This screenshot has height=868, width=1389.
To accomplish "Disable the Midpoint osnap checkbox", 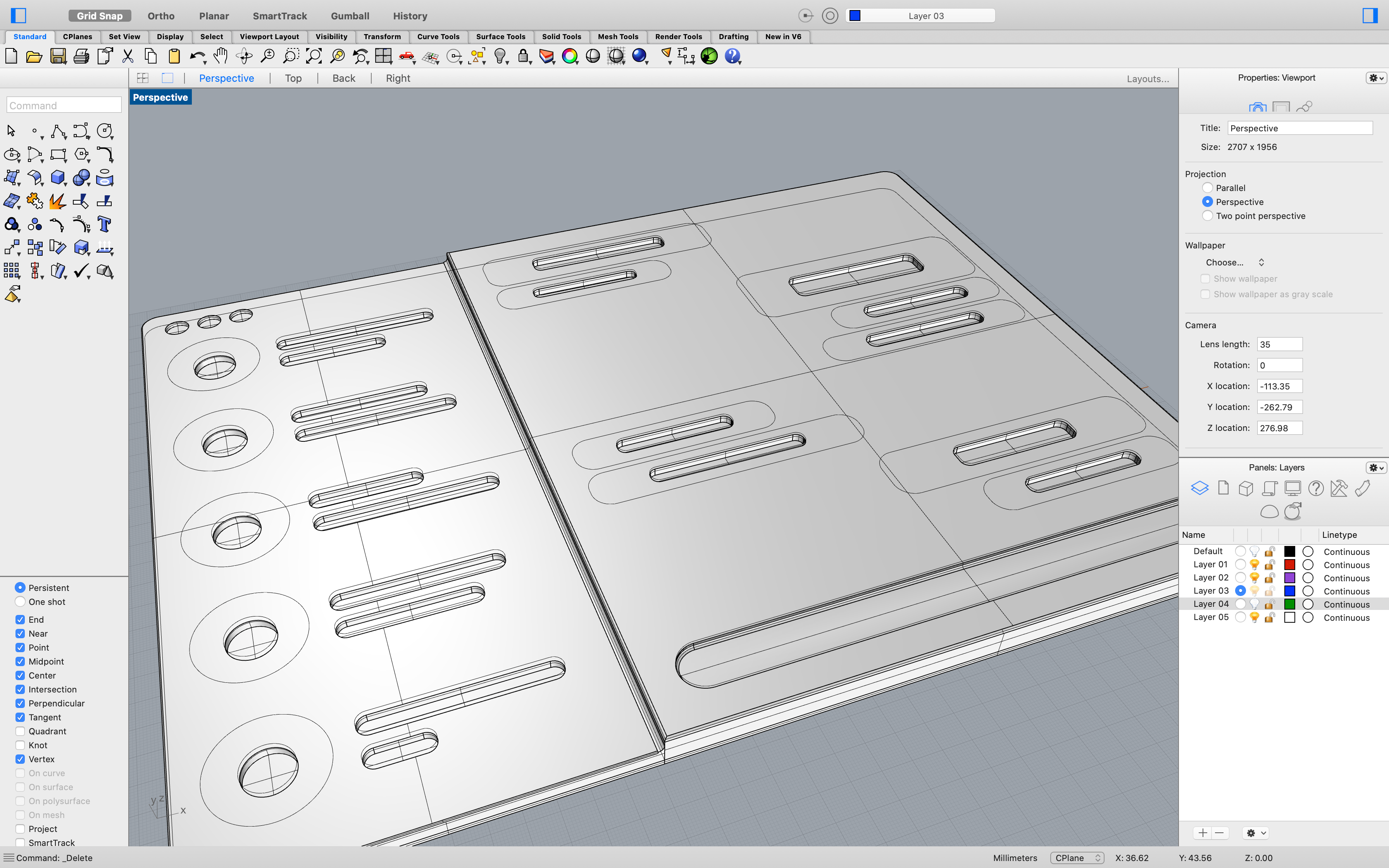I will 20,661.
